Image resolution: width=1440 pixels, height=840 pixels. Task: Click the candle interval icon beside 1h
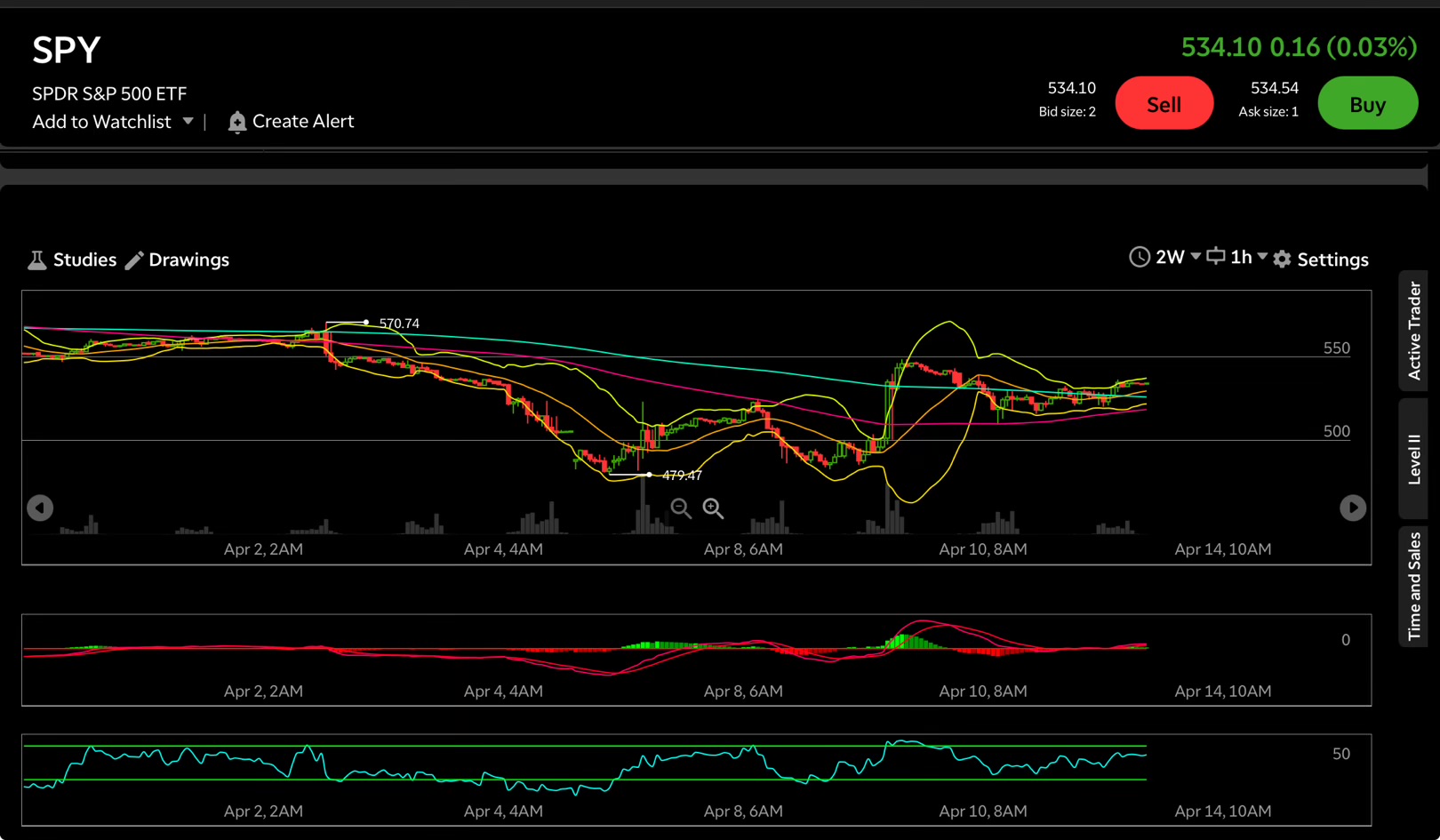point(1215,257)
